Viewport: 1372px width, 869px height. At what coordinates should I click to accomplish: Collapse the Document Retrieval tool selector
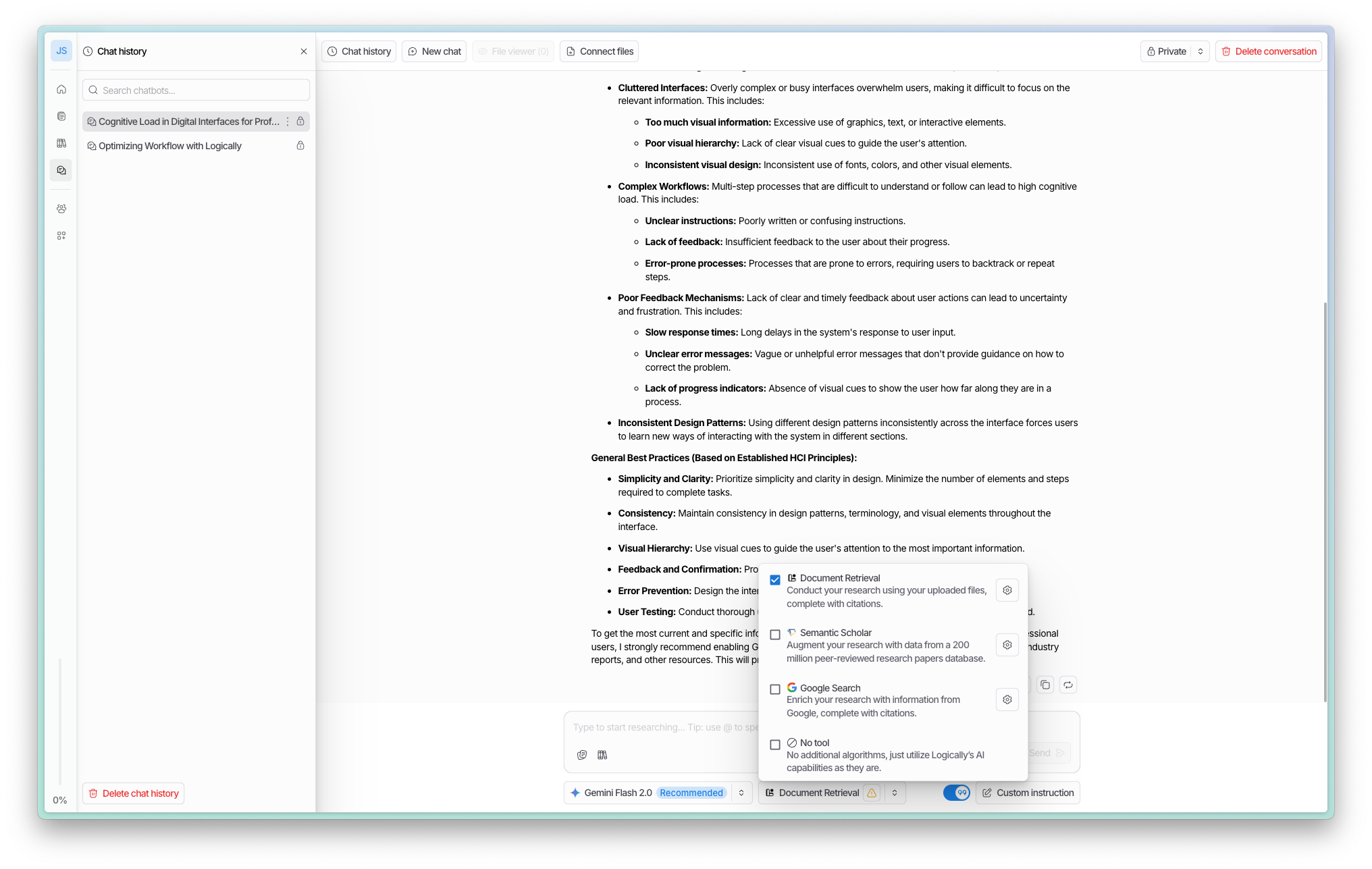coord(895,793)
